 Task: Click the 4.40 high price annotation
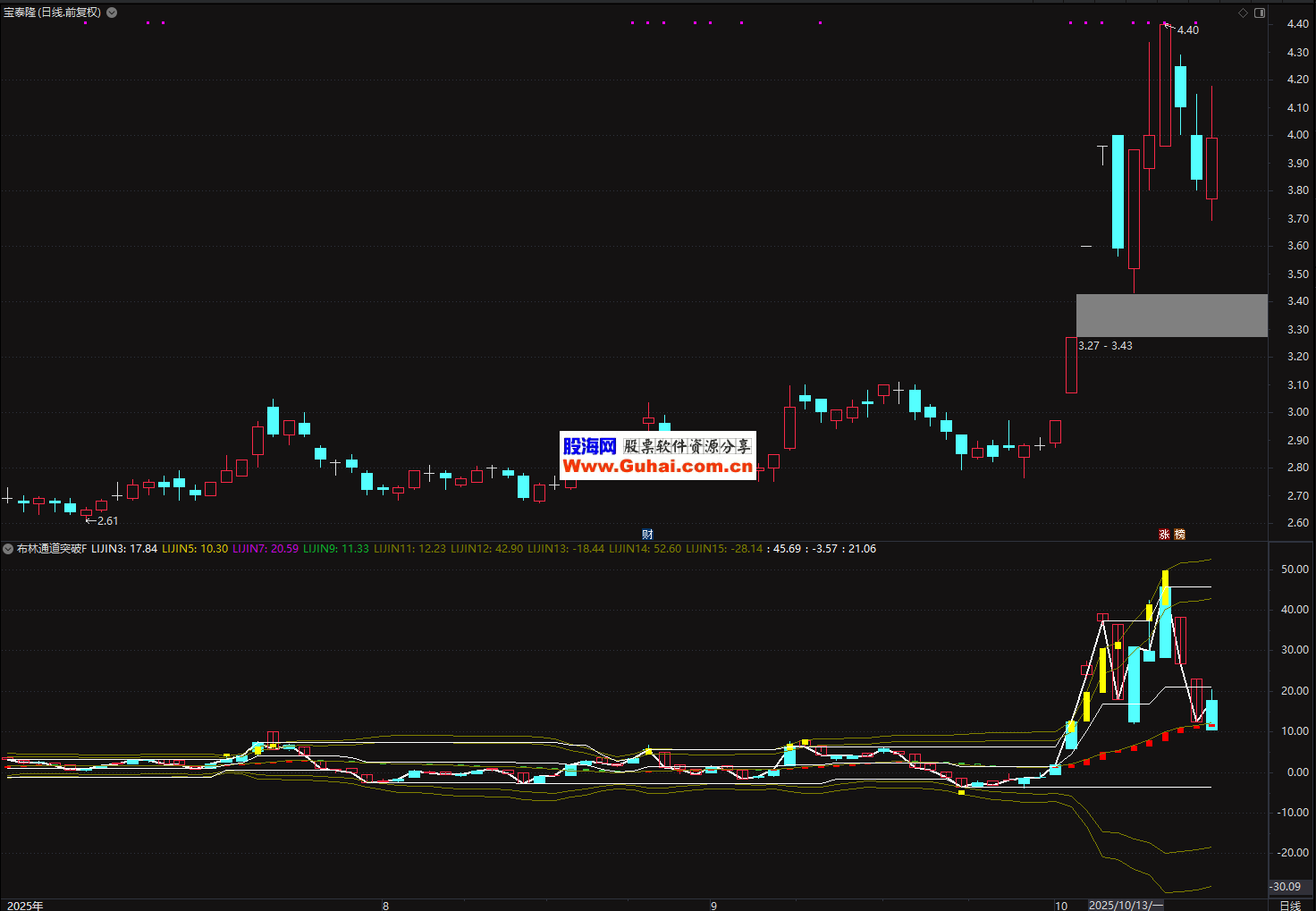click(x=1187, y=30)
